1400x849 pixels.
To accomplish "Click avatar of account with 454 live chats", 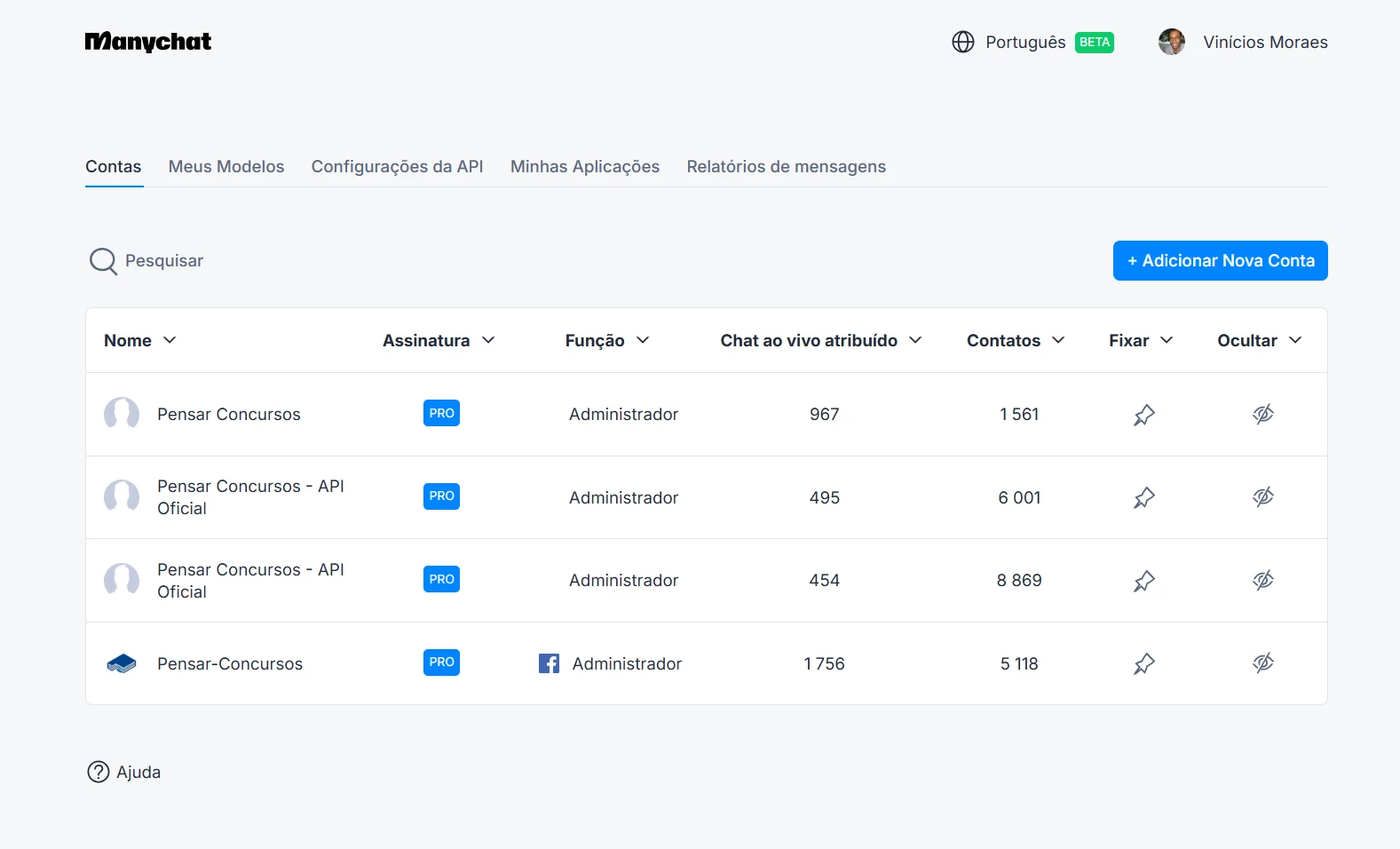I will (122, 580).
